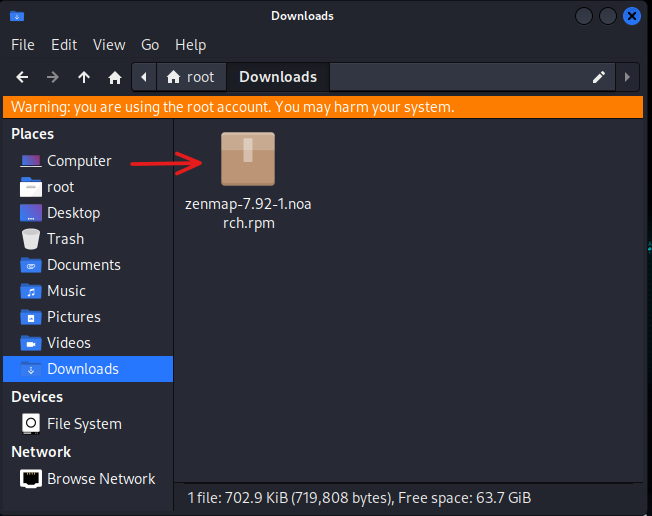Open root folder in the sidebar
Screen dimensions: 652x516
(x=88, y=187)
